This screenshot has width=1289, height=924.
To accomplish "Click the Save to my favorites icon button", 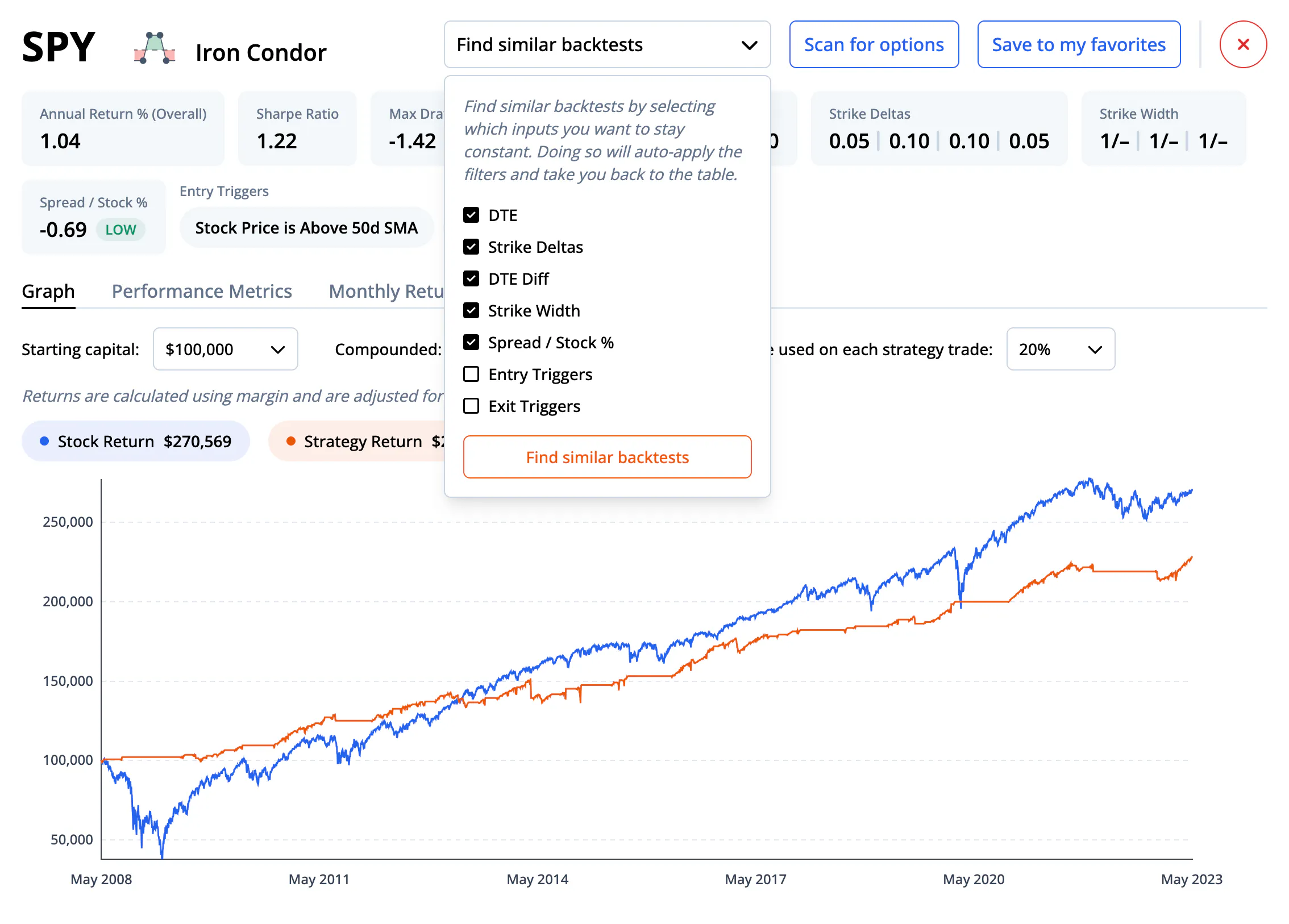I will pos(1080,45).
